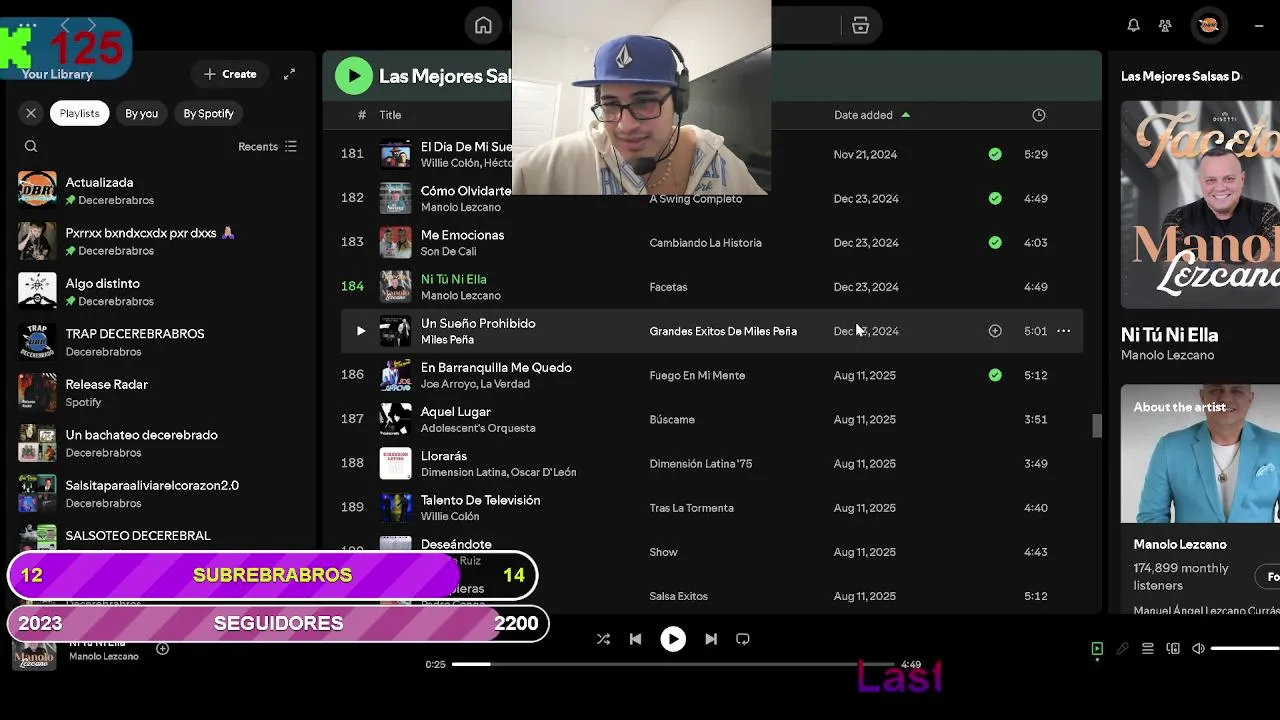The image size is (1280, 720).
Task: Open Connect to a device
Action: [x=1173, y=649]
